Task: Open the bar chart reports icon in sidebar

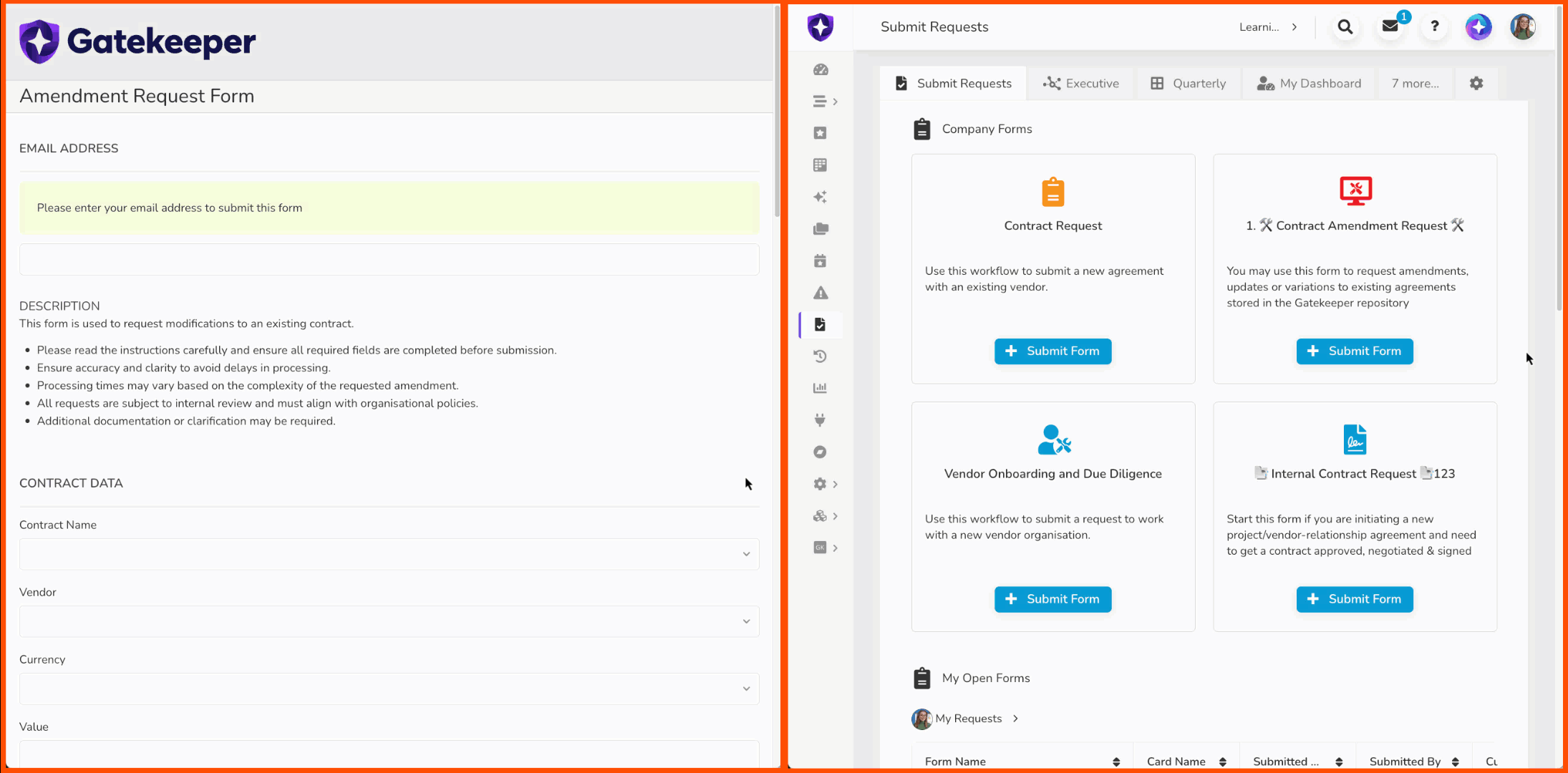Action: (x=821, y=388)
